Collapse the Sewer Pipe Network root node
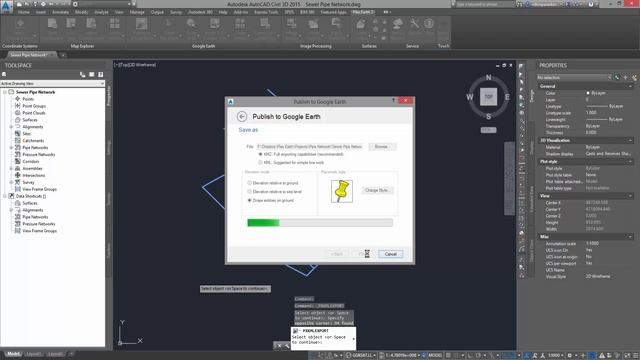640x360 pixels. pos(5,92)
